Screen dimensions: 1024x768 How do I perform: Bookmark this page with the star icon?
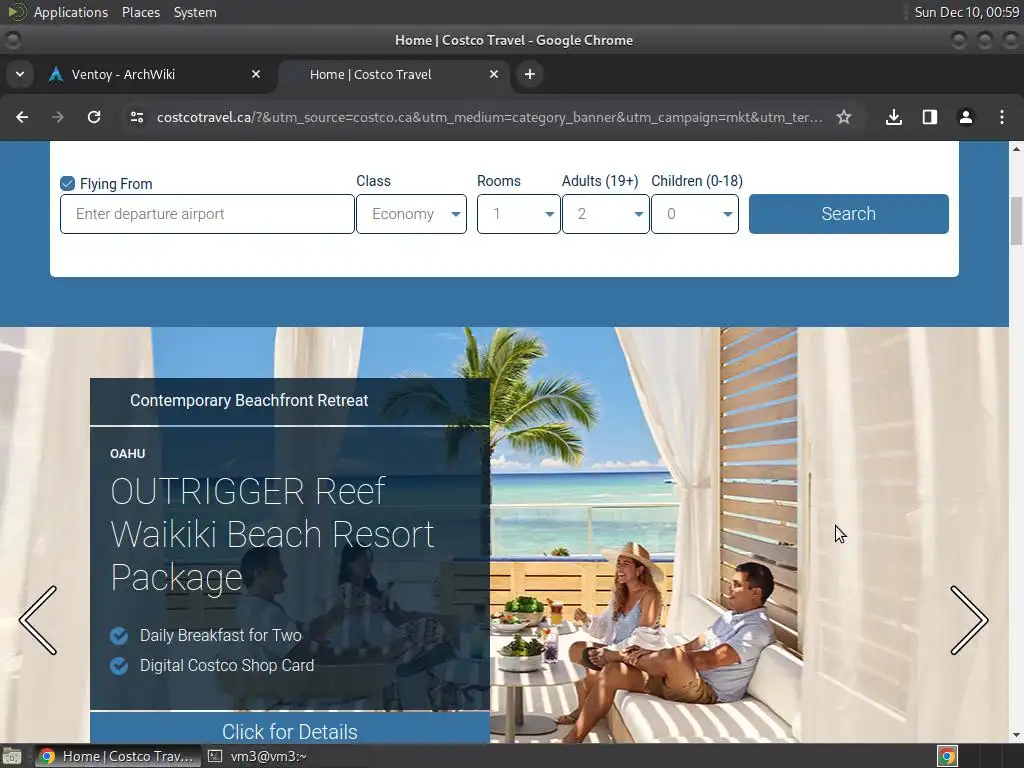[x=844, y=117]
